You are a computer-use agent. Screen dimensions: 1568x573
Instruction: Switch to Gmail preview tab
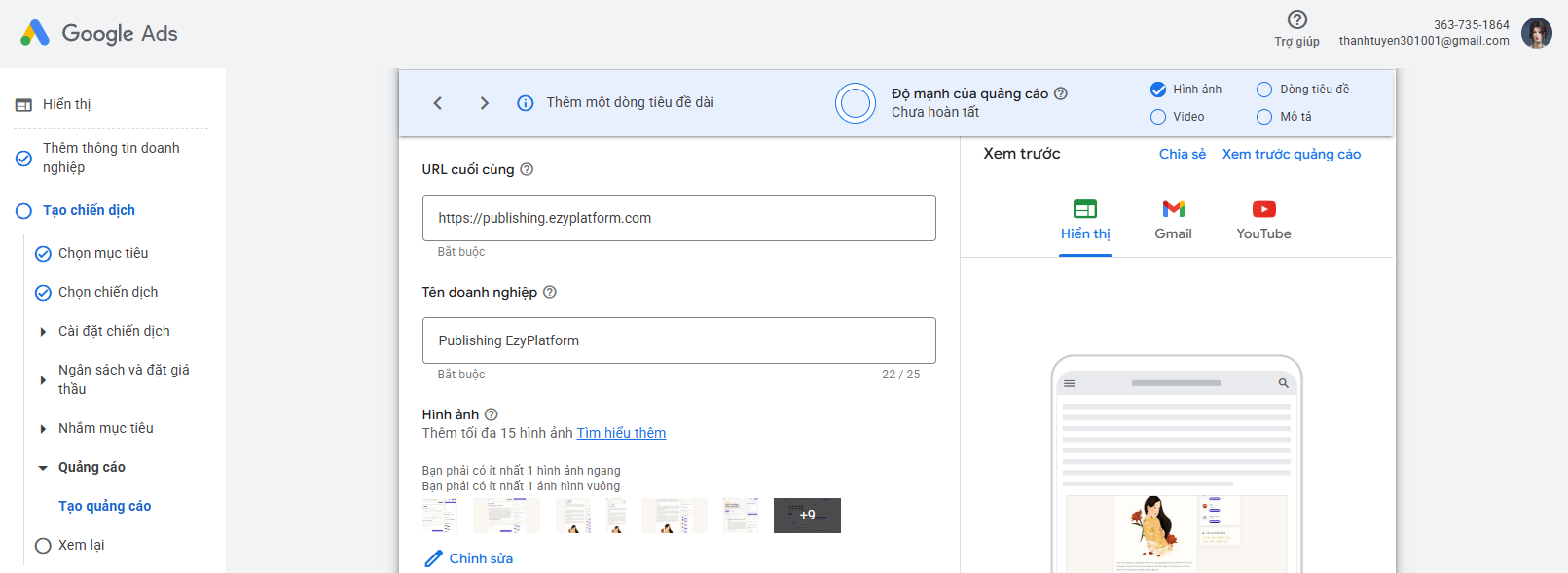(1173, 221)
